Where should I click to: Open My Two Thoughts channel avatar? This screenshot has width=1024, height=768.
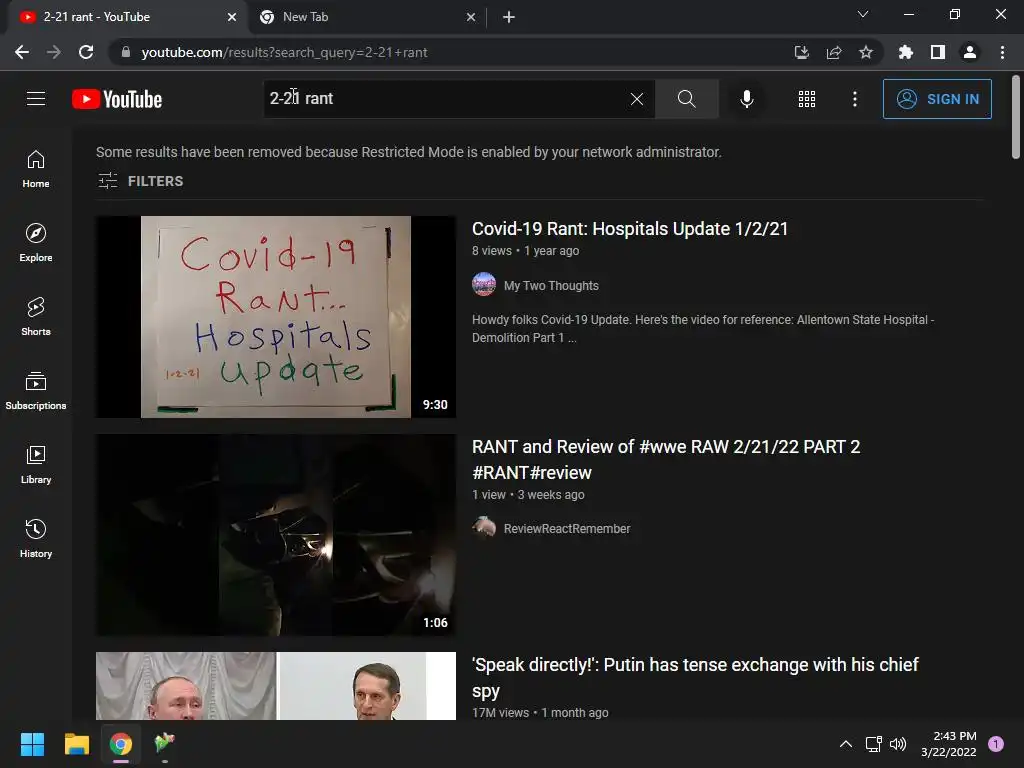click(x=484, y=285)
